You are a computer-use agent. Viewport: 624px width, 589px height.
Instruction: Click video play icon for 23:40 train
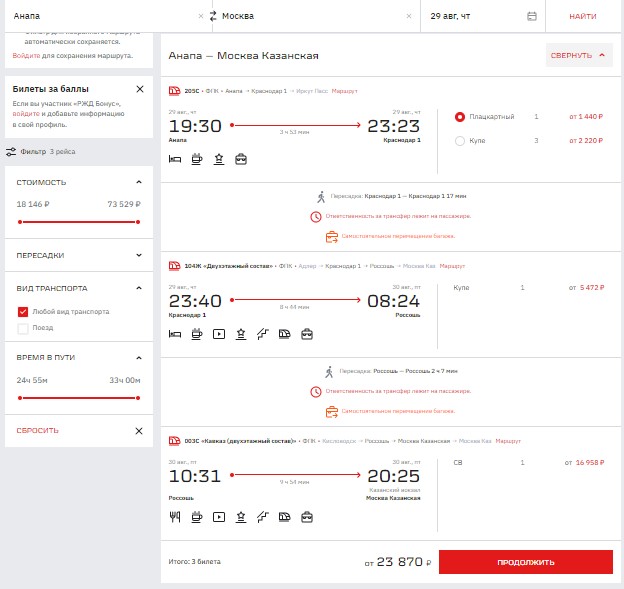click(x=219, y=334)
